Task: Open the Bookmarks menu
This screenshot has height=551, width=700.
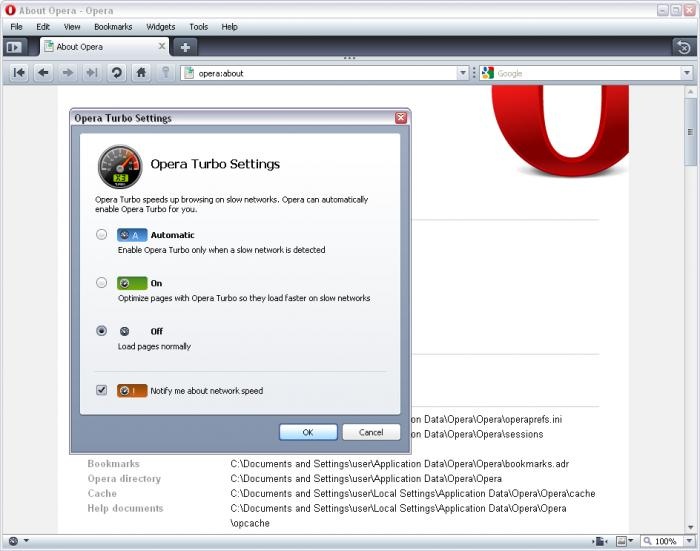Action: [x=113, y=27]
